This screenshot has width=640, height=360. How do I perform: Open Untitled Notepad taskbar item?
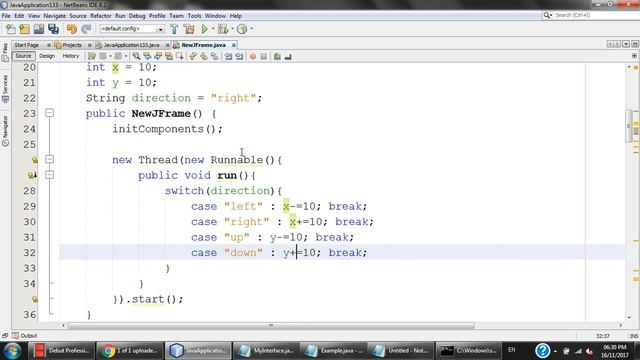(x=400, y=351)
